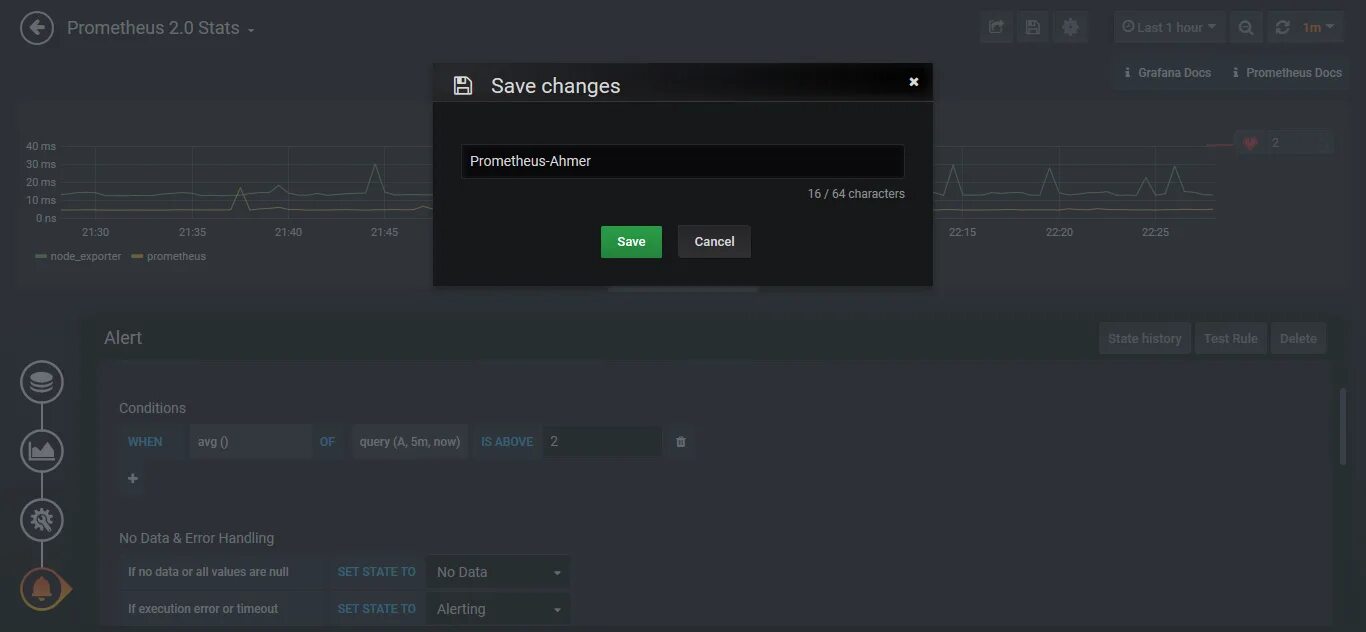Open the Visualization chart tab icon
Screen dimensions: 1366x632
[42, 451]
